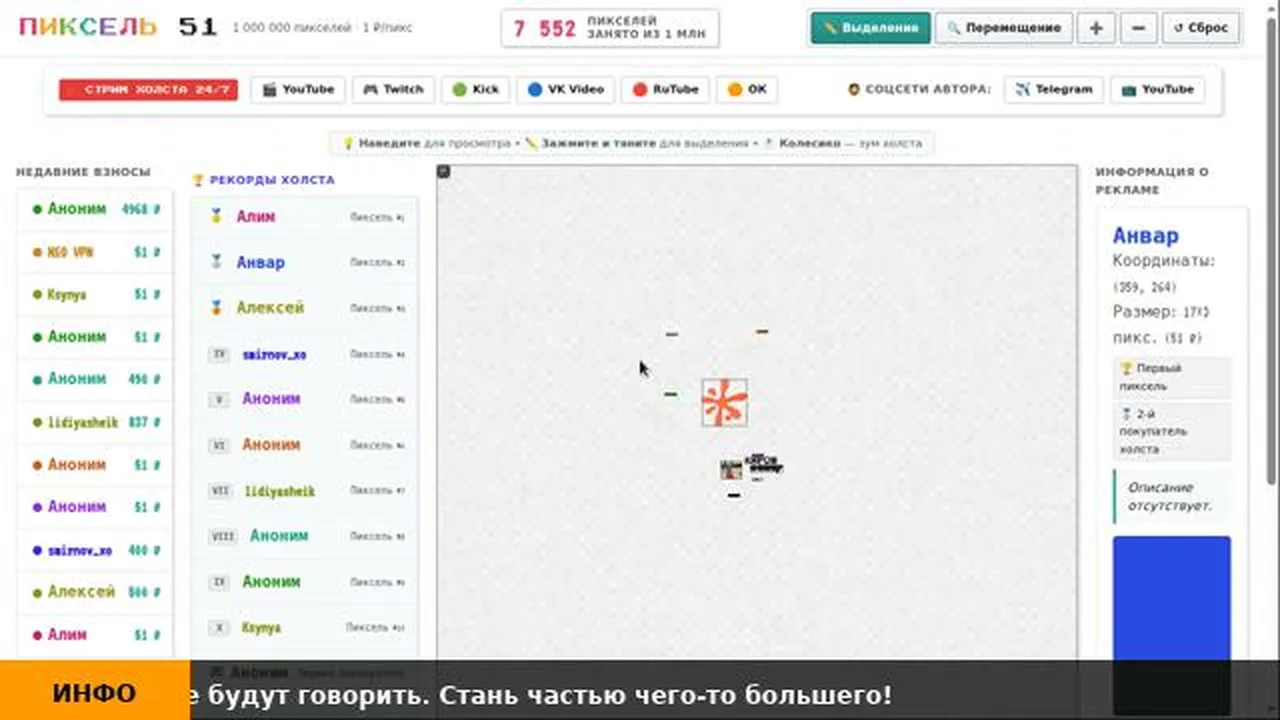Image resolution: width=1280 pixels, height=720 pixels.
Task: Click the green dash pixel block on canvas
Action: pyautogui.click(x=671, y=394)
